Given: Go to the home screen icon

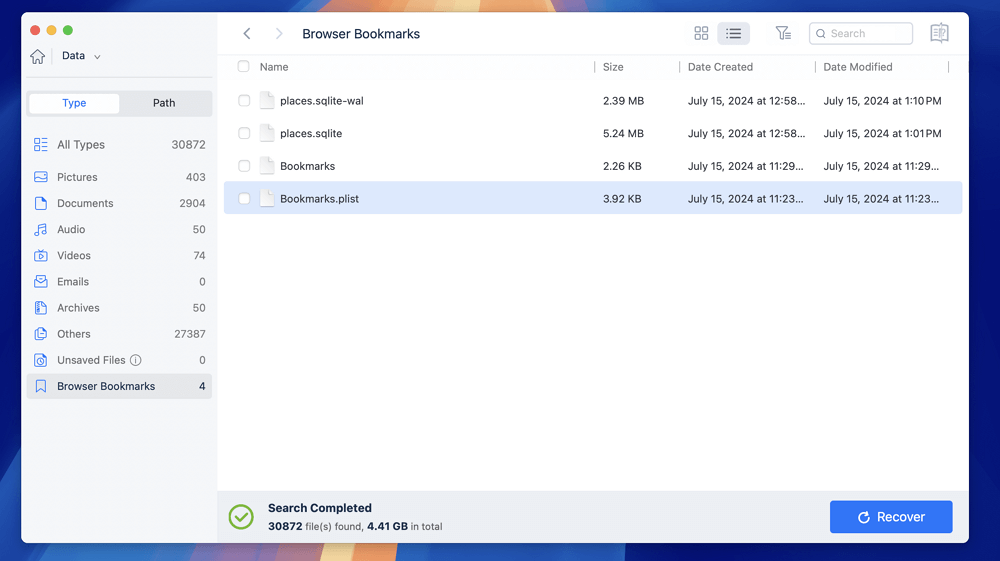Looking at the screenshot, I should pyautogui.click(x=38, y=56).
